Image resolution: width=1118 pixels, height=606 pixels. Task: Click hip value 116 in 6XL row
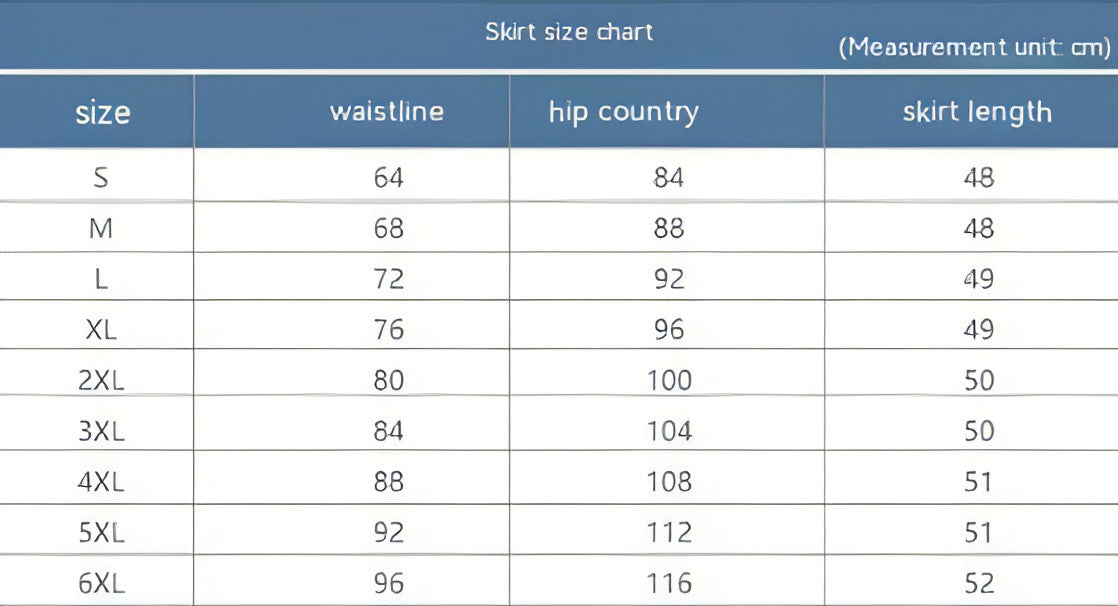pyautogui.click(x=669, y=583)
